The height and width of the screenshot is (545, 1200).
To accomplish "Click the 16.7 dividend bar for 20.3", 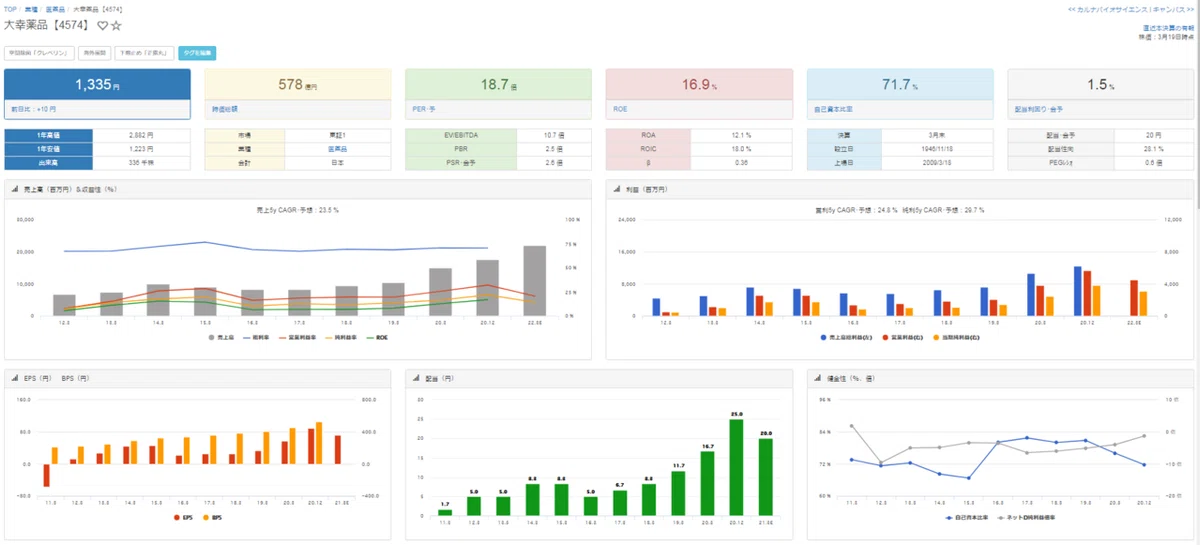I will pos(706,483).
